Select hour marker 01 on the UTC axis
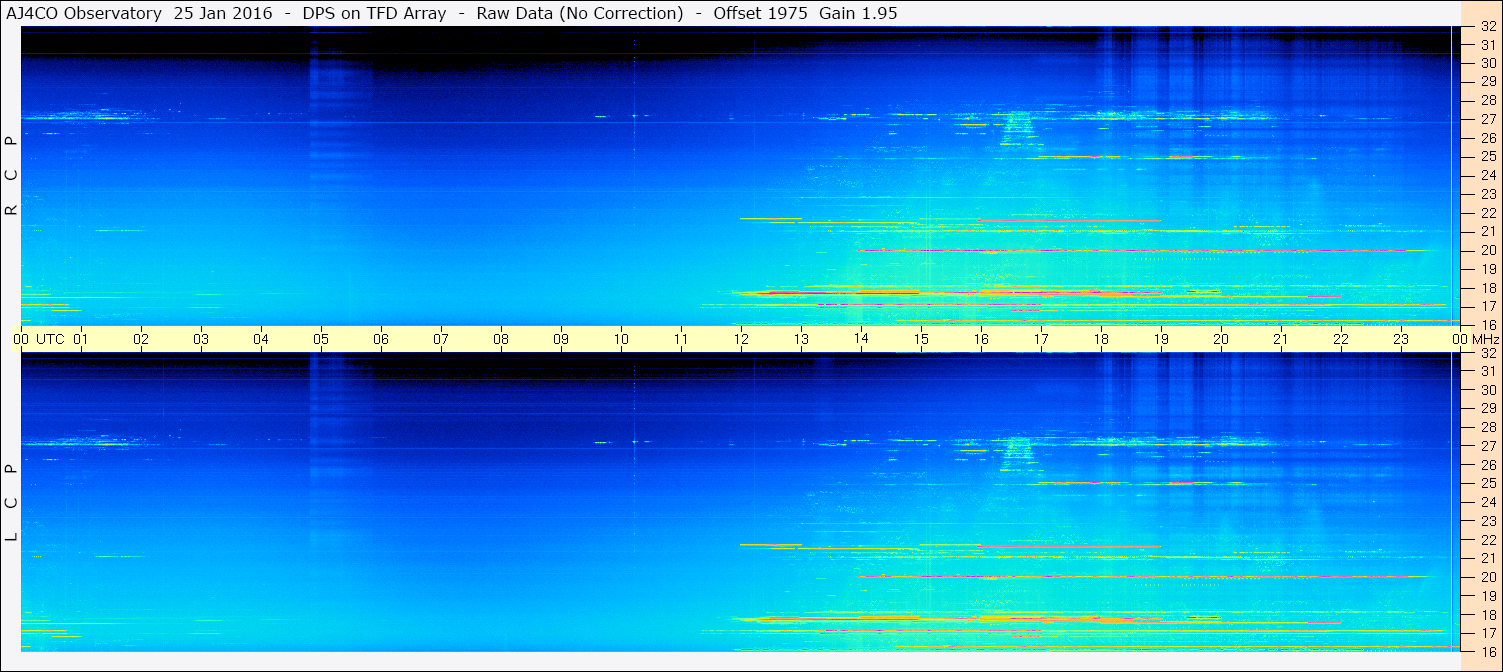This screenshot has height=672, width=1503. [81, 339]
